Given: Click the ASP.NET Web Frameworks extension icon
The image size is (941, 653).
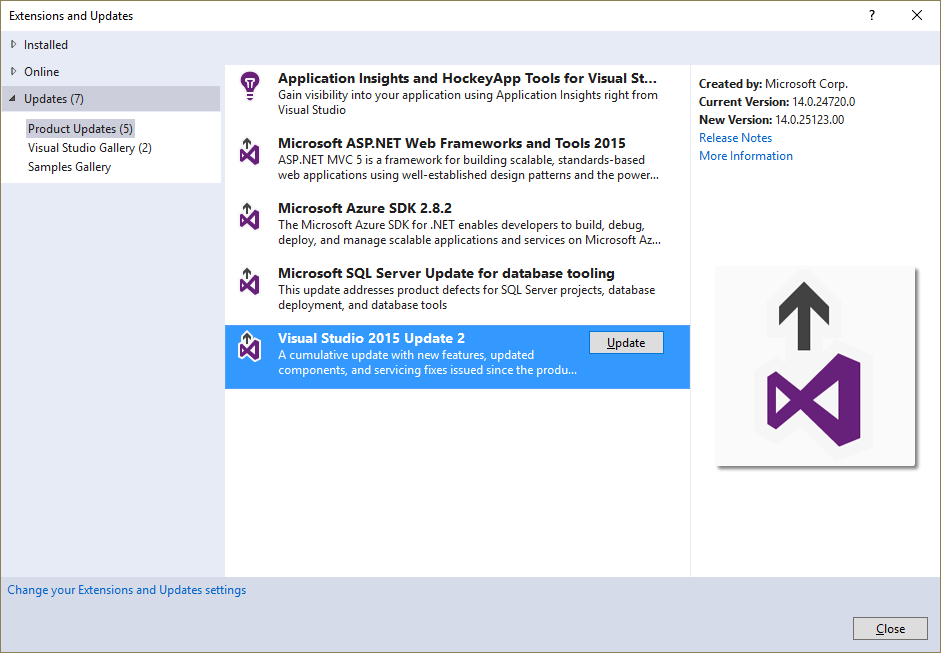Looking at the screenshot, I should pyautogui.click(x=249, y=152).
